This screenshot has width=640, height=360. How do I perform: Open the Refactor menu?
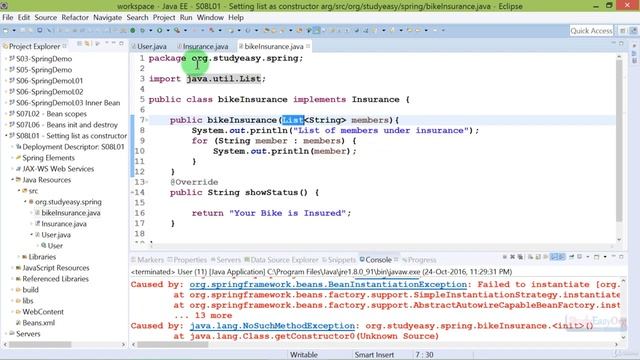(75, 18)
